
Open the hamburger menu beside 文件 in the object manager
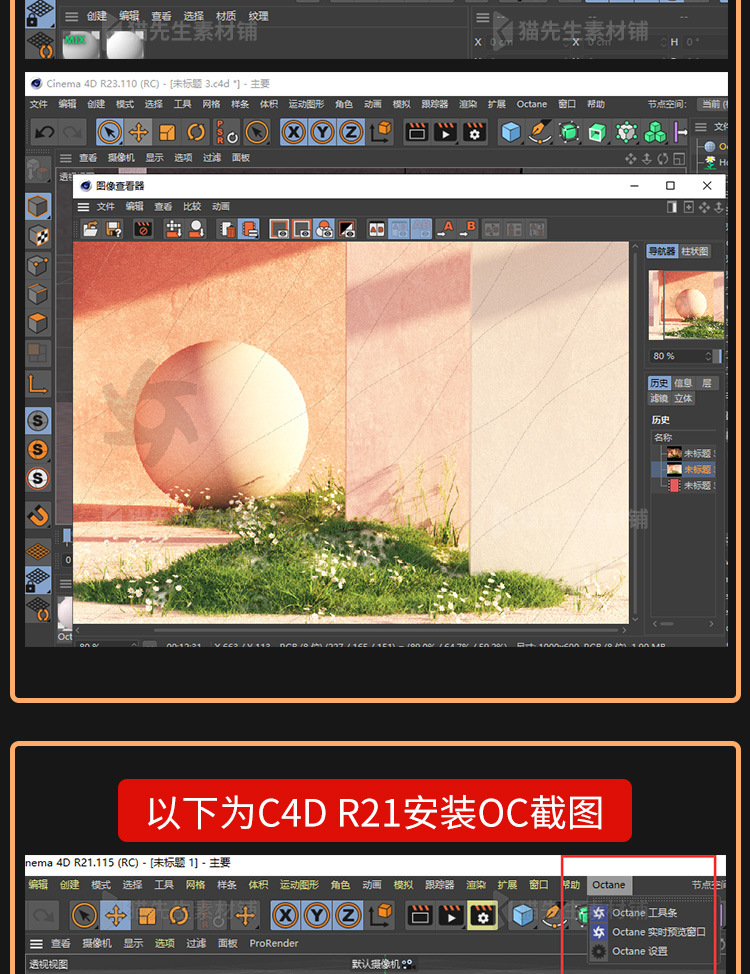click(700, 127)
